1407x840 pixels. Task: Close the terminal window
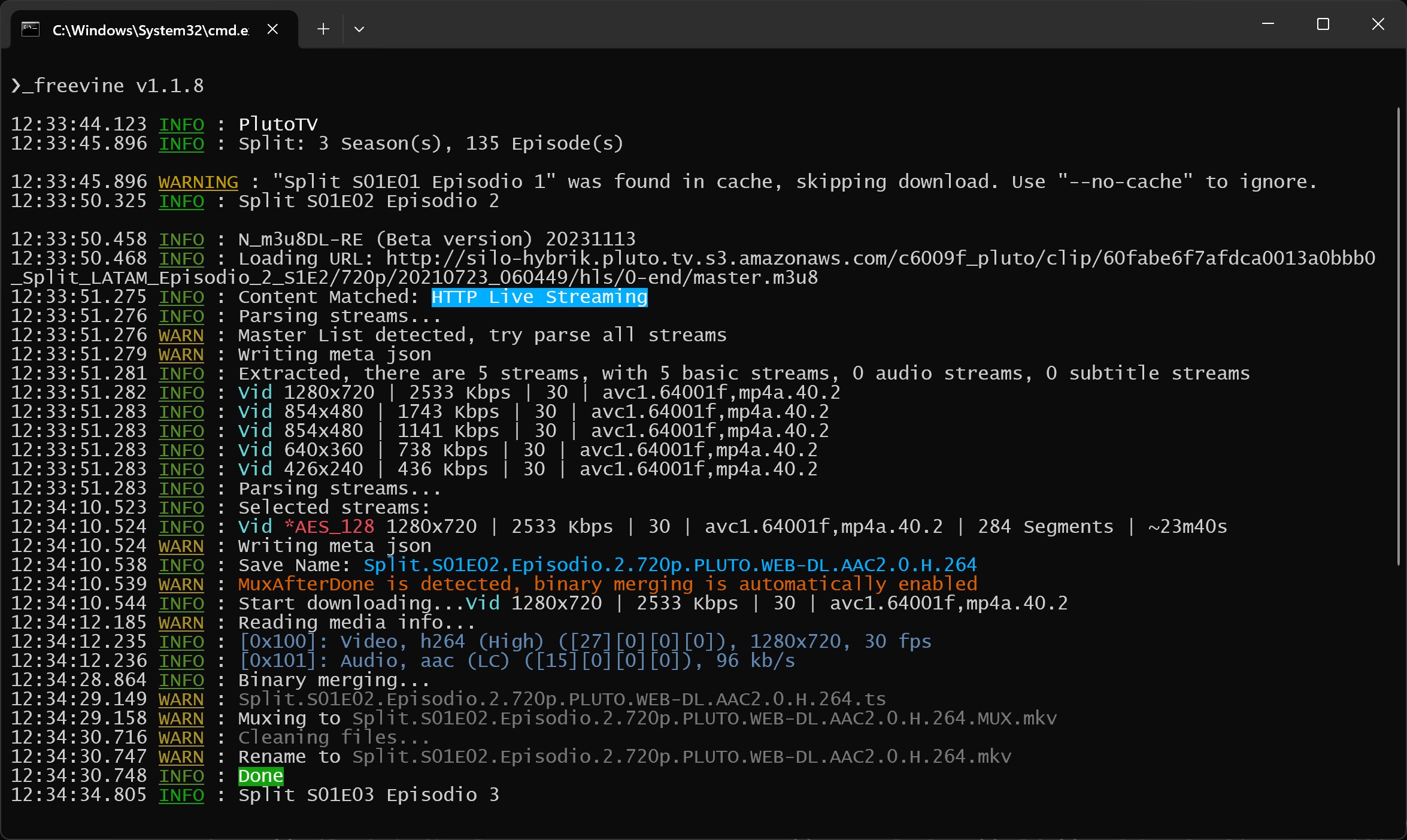tap(1378, 24)
